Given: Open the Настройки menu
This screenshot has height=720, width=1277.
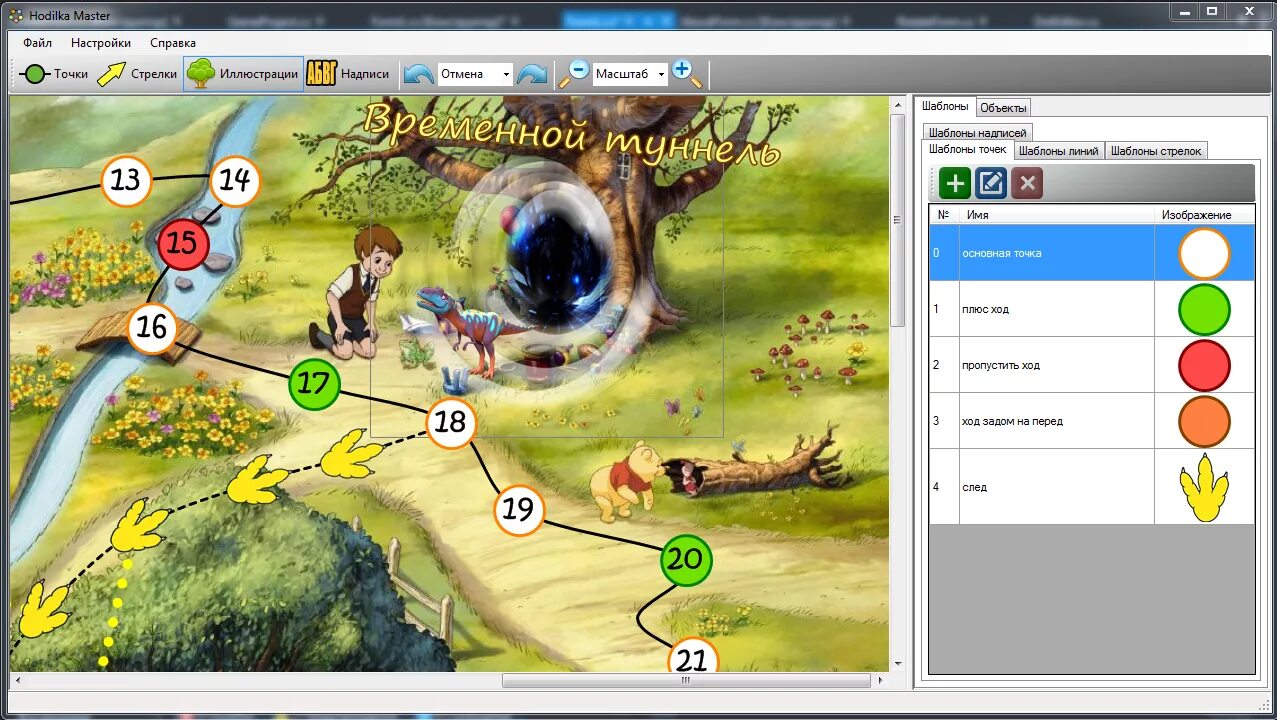Looking at the screenshot, I should pos(101,43).
